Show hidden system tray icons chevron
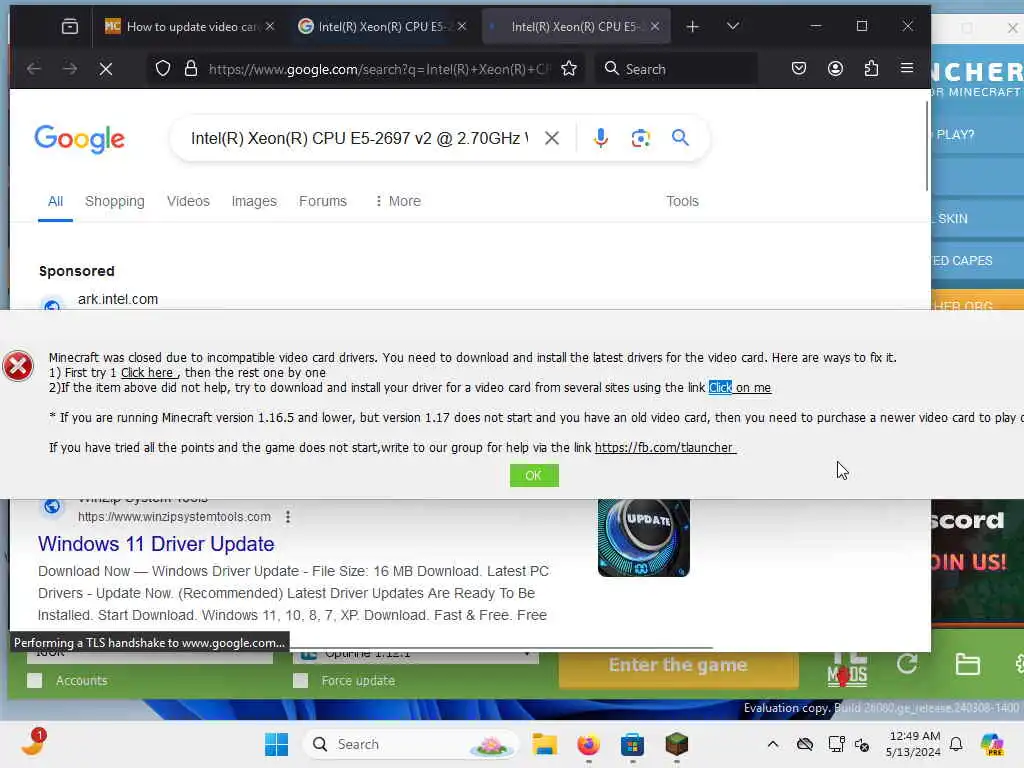This screenshot has width=1024, height=768. [x=773, y=744]
